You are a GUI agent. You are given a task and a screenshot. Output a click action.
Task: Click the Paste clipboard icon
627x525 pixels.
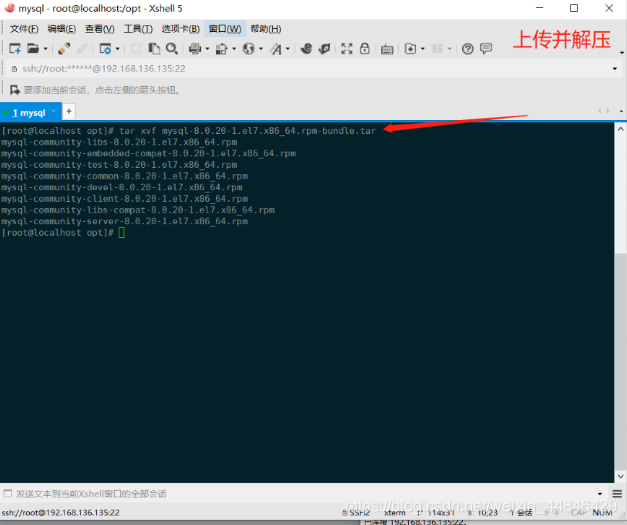click(154, 49)
